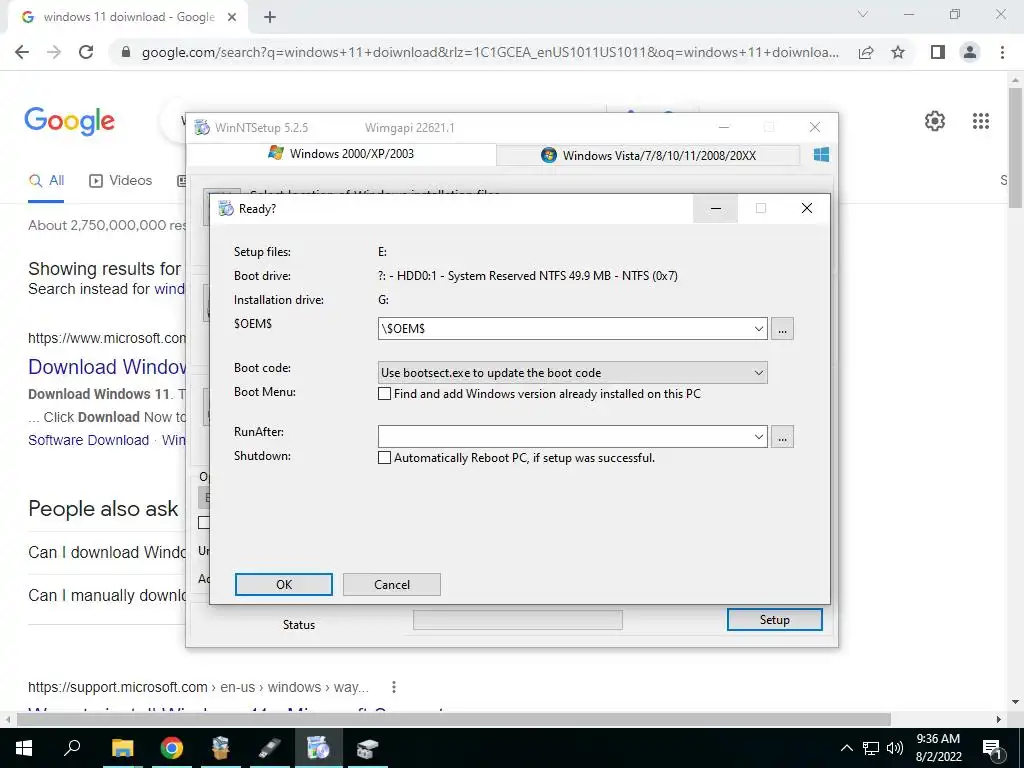Open the package box taskbar app
The height and width of the screenshot is (768, 1024).
point(221,748)
